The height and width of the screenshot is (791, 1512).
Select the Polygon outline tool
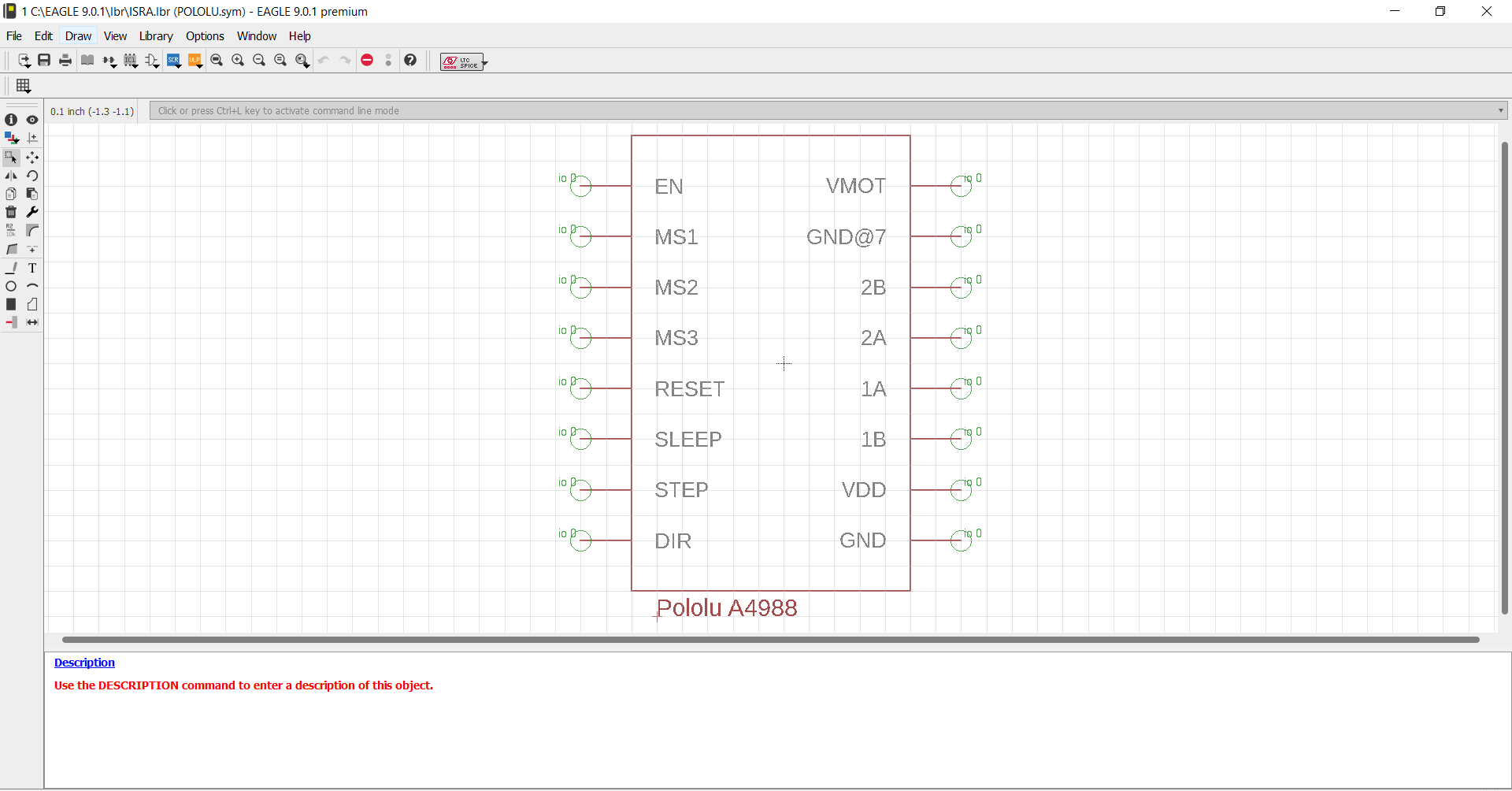tap(32, 304)
